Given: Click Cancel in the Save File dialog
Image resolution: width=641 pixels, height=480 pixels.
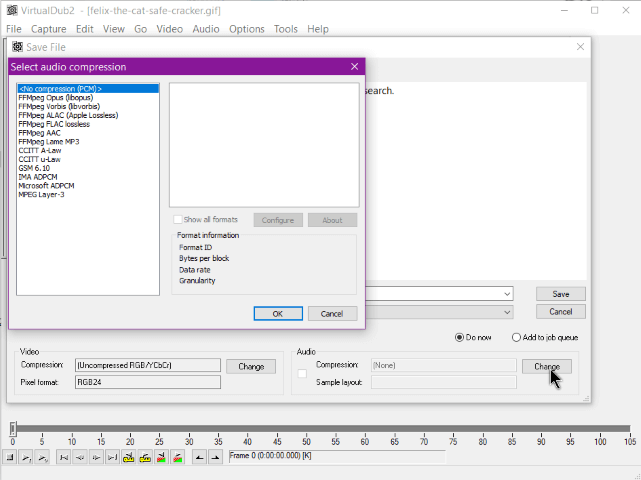Looking at the screenshot, I should (560, 312).
